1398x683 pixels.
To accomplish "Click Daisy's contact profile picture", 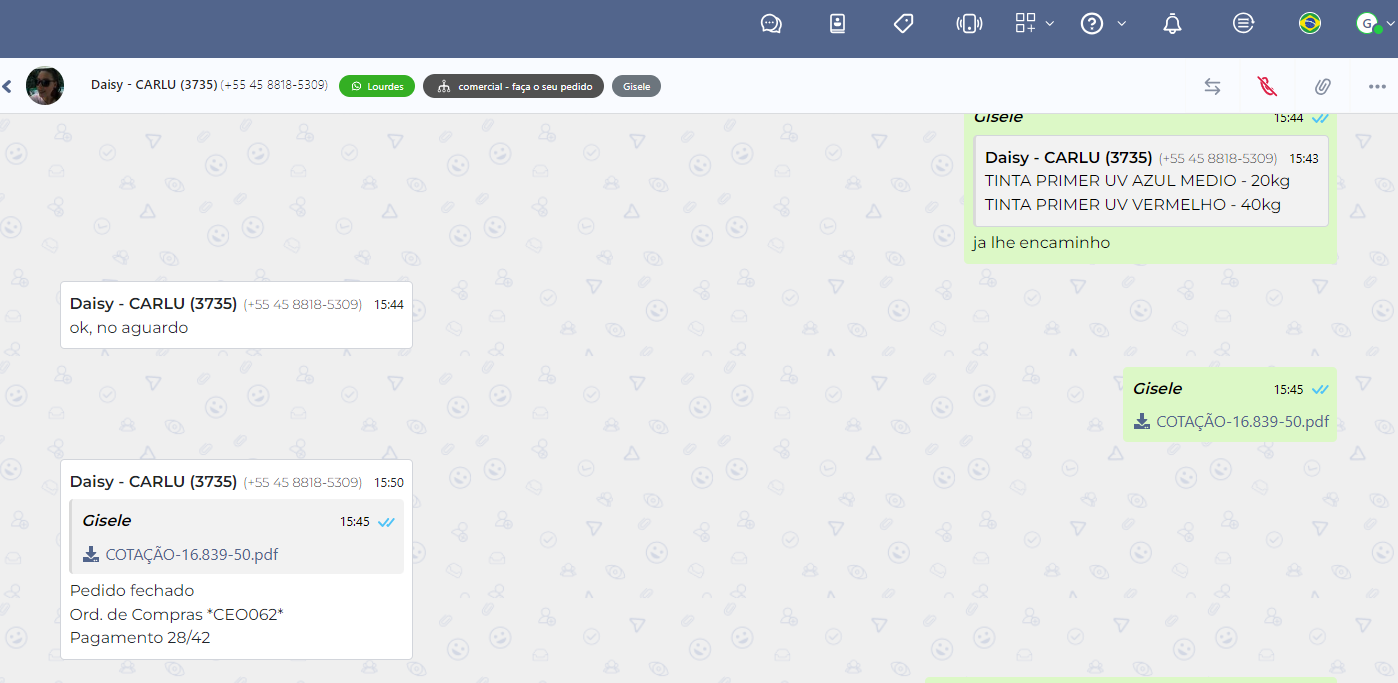I will pos(45,87).
